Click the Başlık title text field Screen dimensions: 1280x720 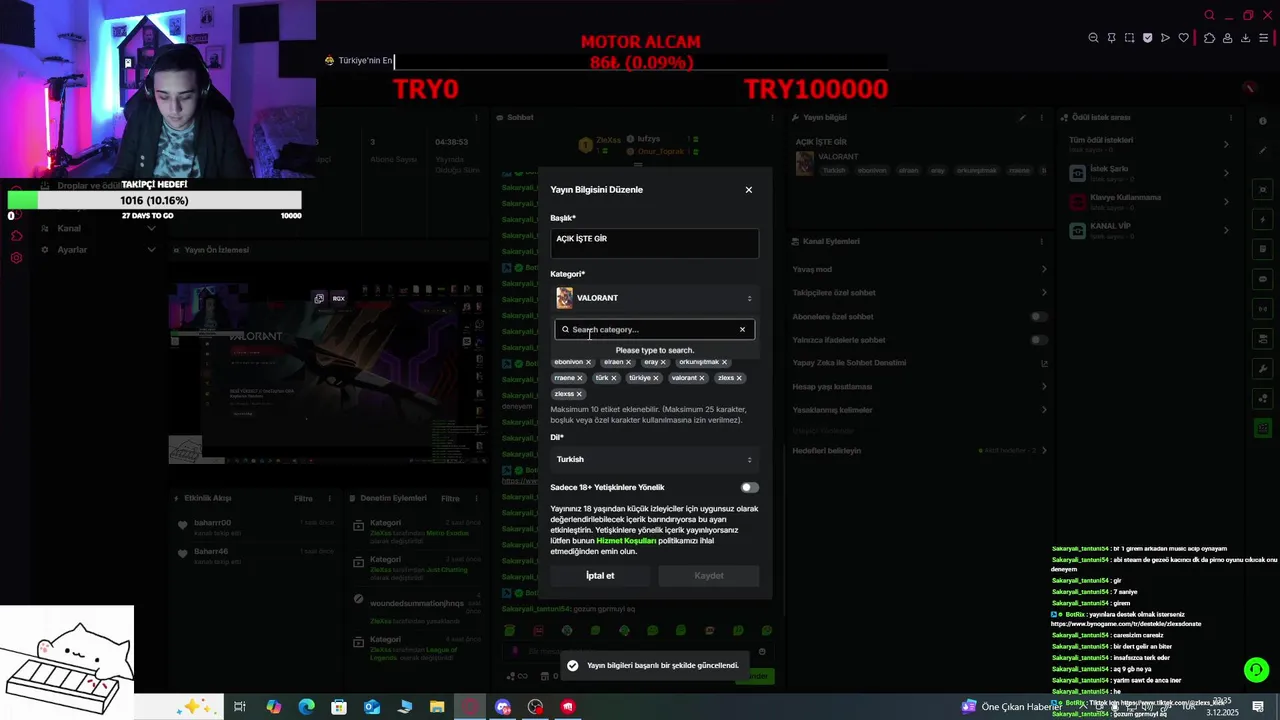[654, 243]
